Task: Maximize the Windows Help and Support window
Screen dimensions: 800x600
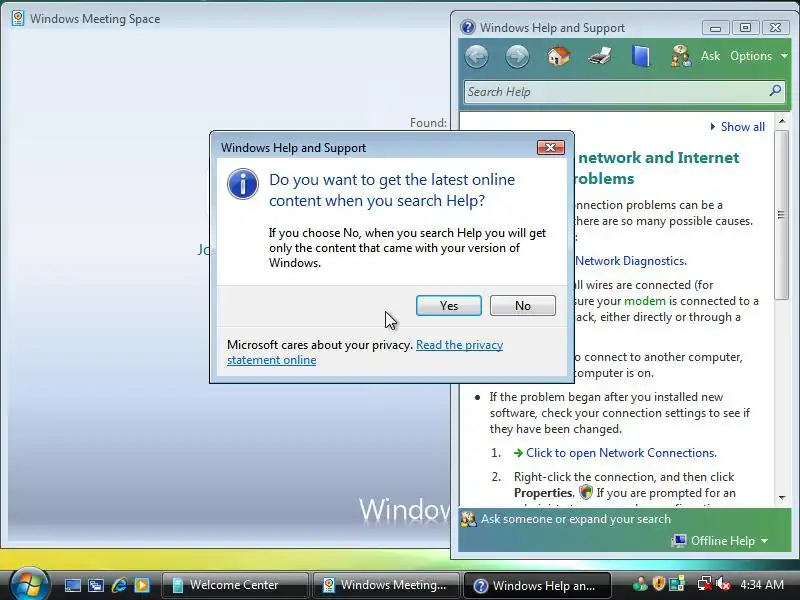Action: coord(745,28)
